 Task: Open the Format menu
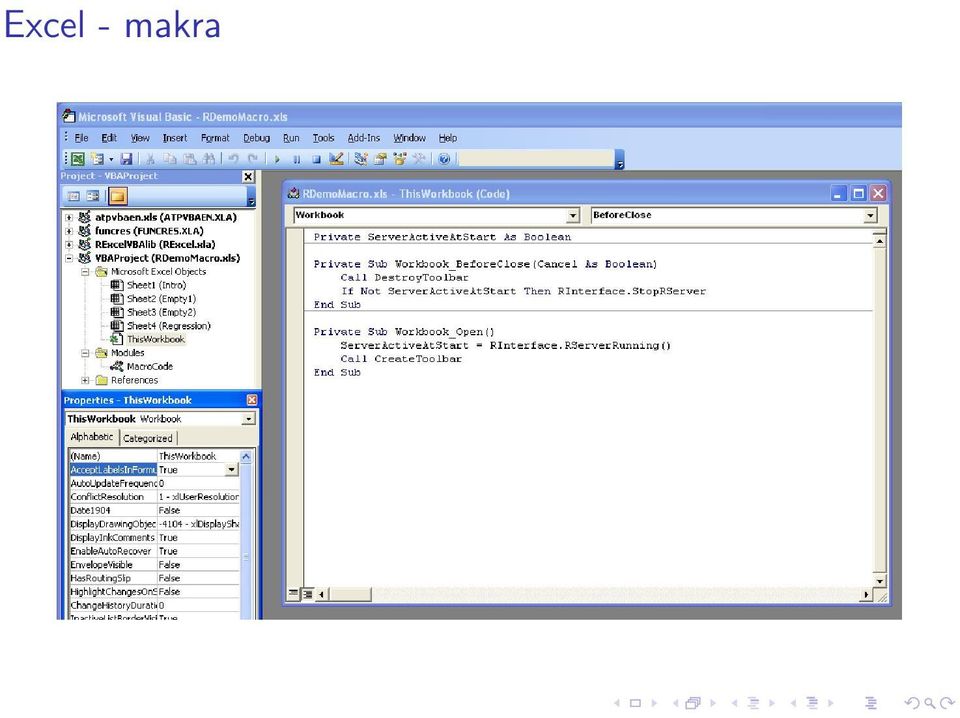click(215, 138)
